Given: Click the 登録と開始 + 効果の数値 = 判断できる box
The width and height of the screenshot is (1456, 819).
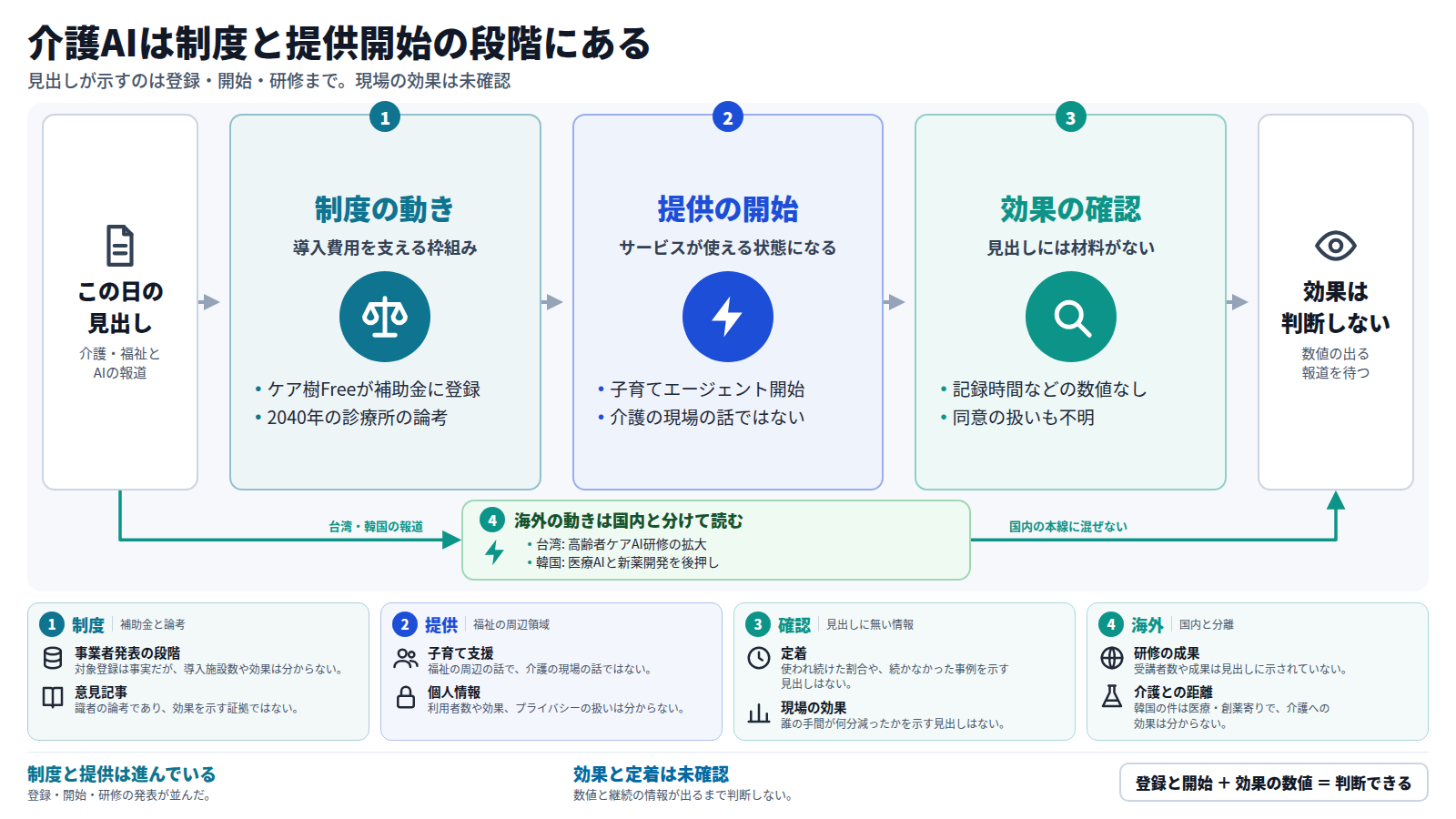Looking at the screenshot, I should [1273, 783].
